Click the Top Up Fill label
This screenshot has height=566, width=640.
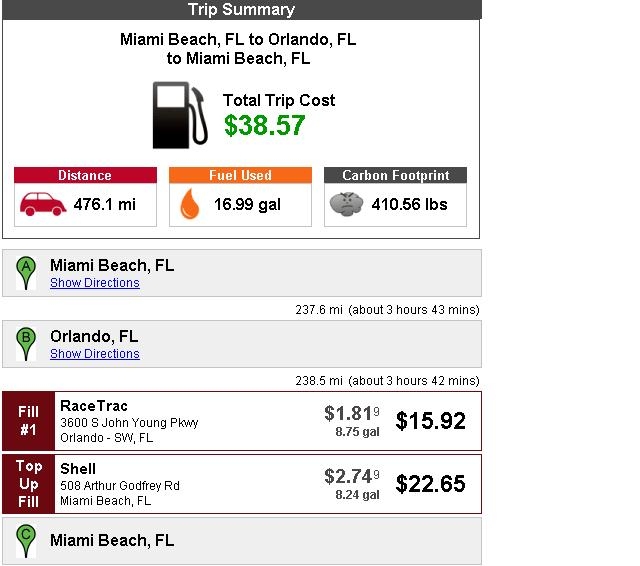(28, 484)
